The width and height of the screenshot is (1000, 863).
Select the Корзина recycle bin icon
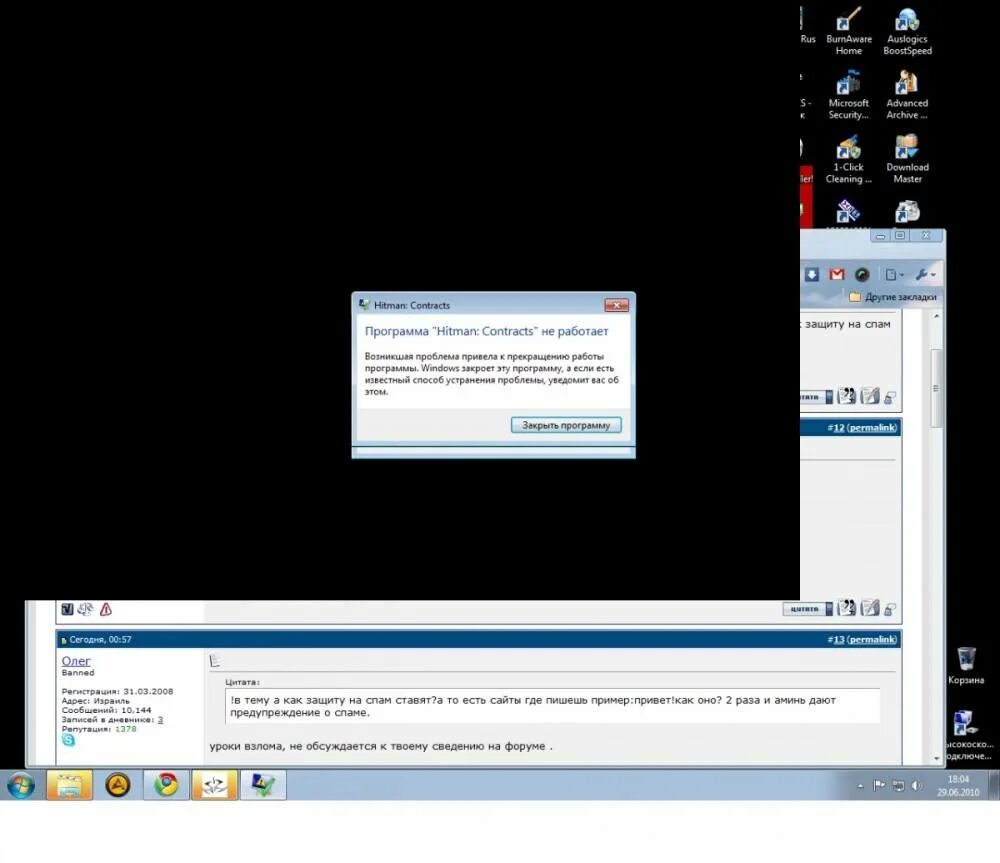click(x=966, y=665)
